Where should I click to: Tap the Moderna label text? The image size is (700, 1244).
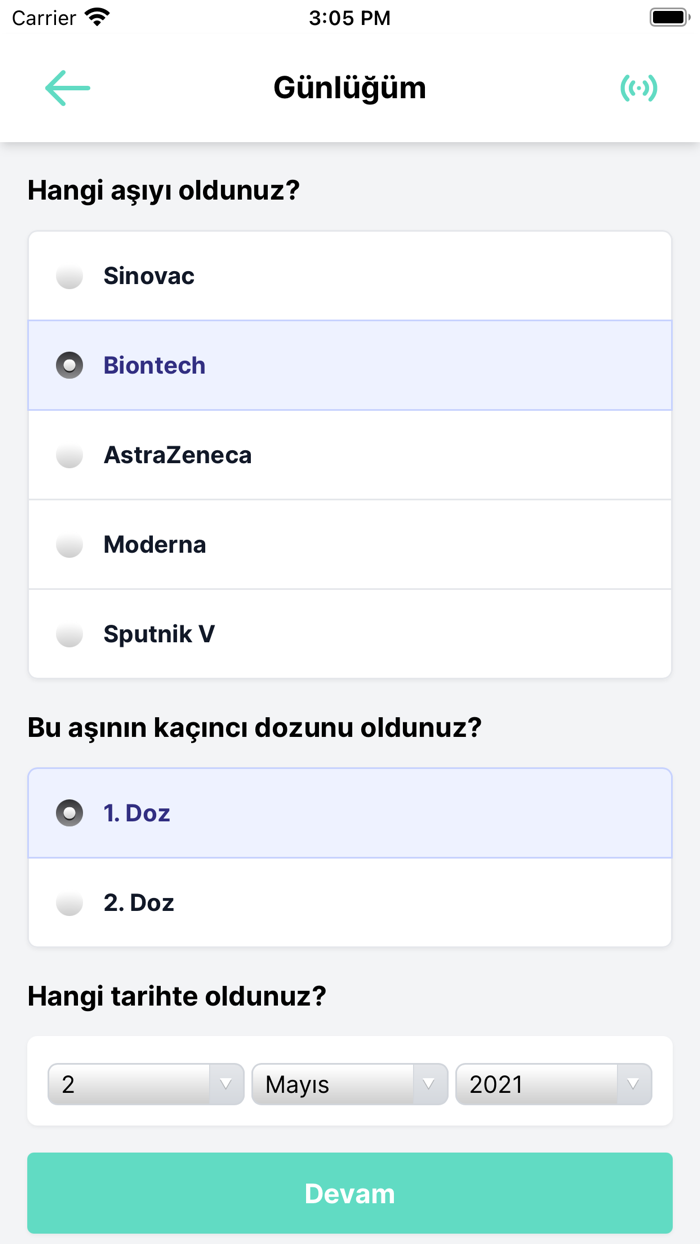click(x=154, y=545)
